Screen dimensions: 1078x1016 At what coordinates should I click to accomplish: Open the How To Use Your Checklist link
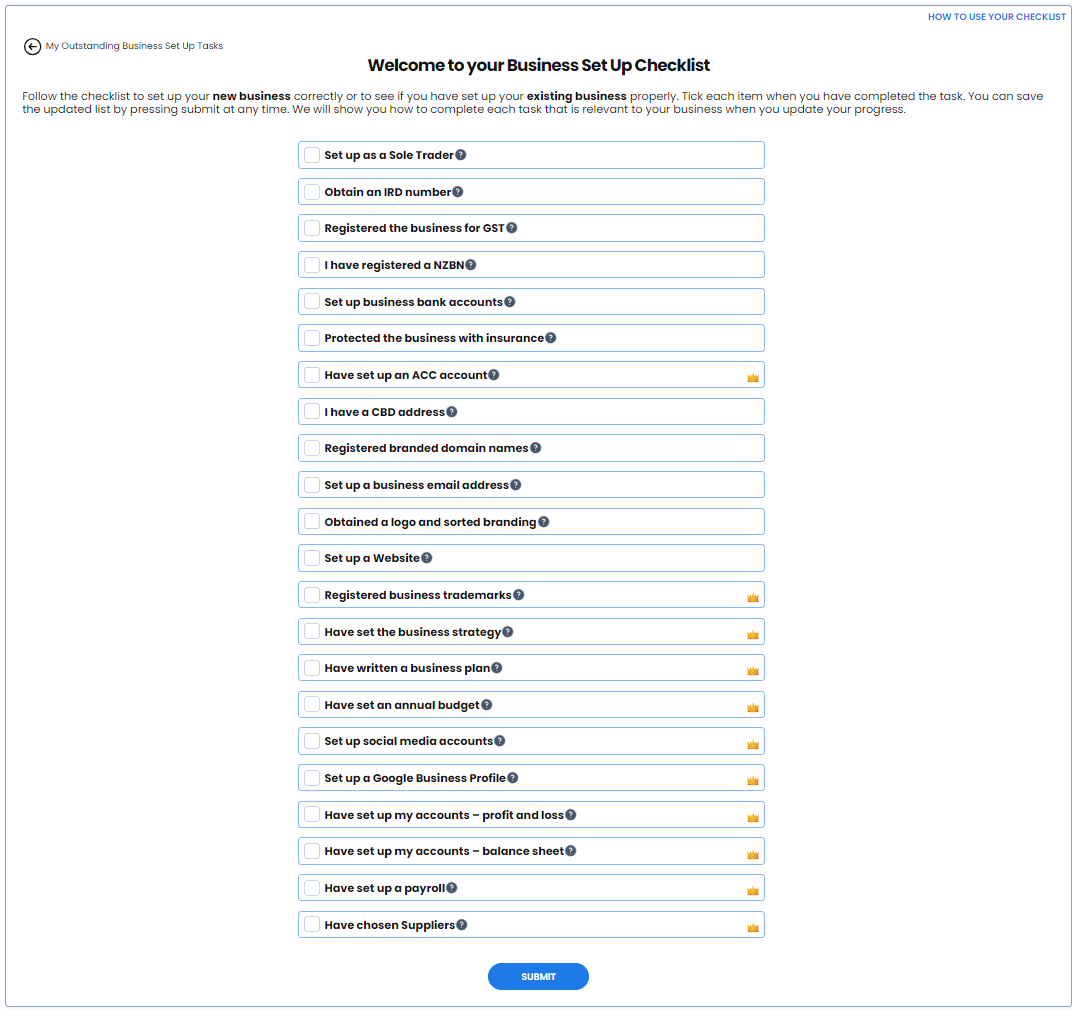[996, 16]
